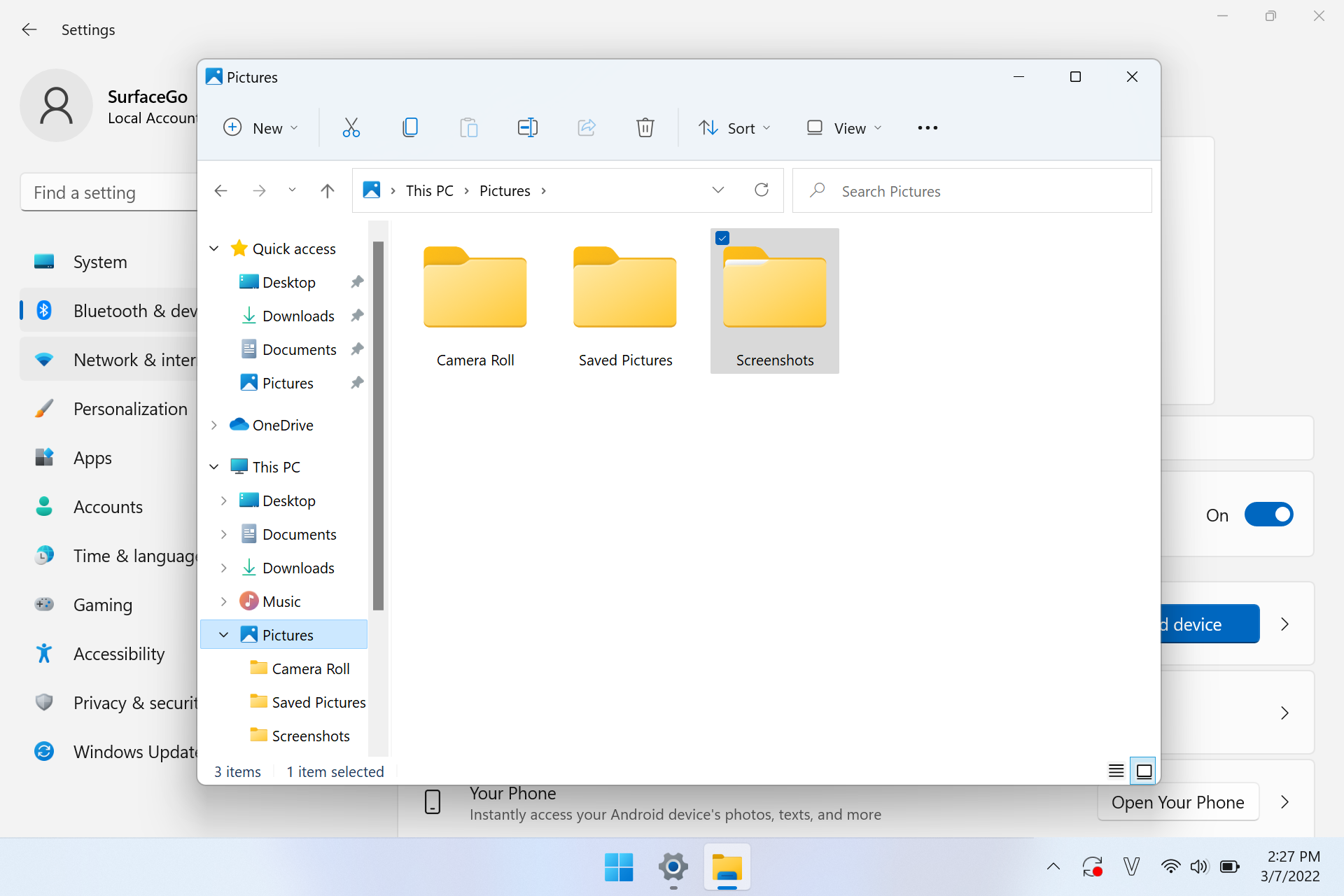
Task: Click the navigation pane vertical scrollbar
Action: click(x=378, y=426)
